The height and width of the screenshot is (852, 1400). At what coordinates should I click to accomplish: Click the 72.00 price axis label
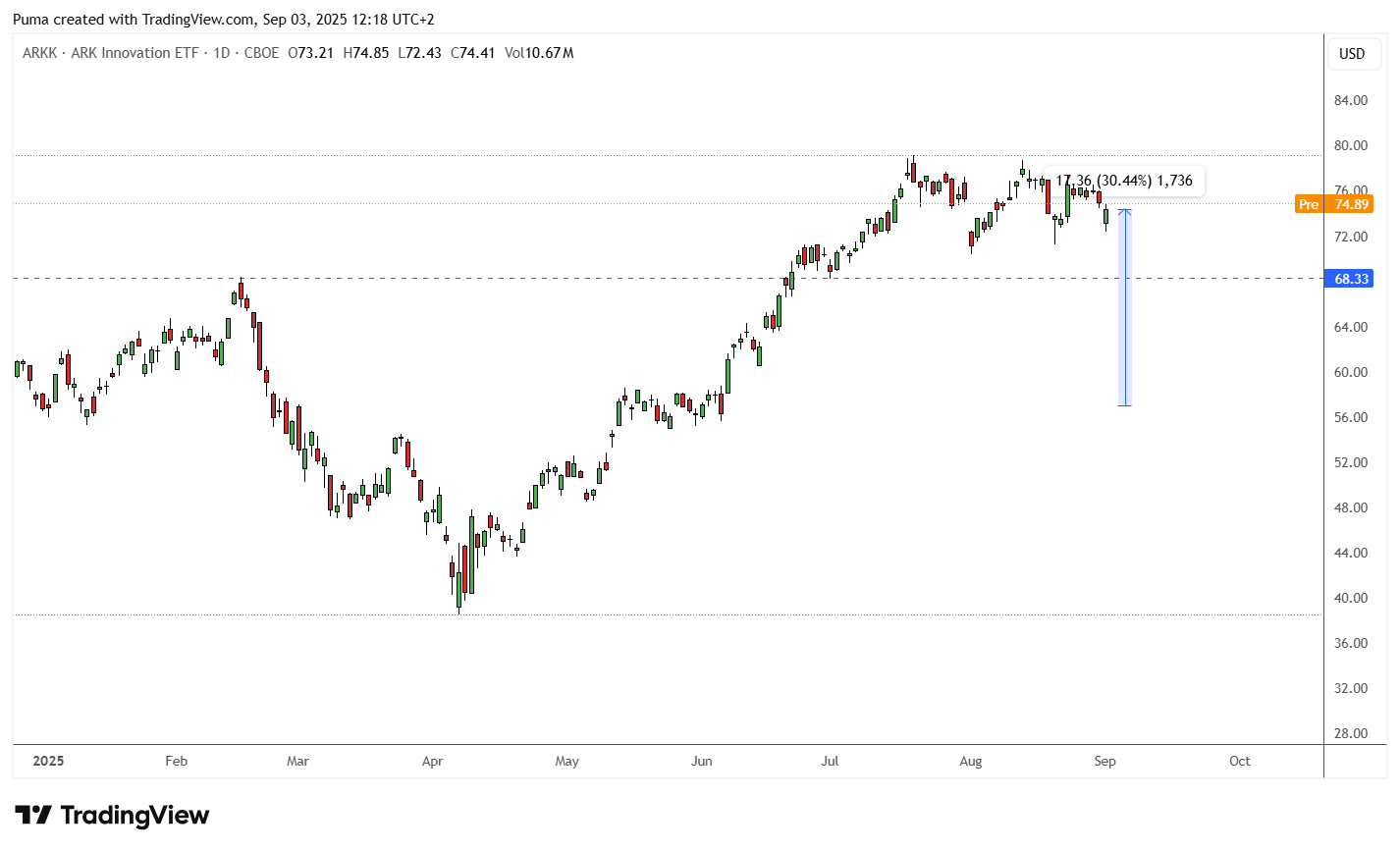1351,237
